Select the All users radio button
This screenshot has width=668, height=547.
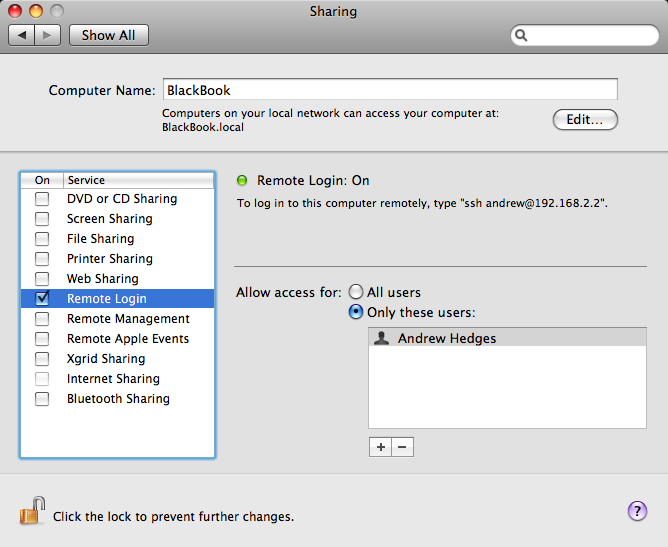tap(356, 292)
